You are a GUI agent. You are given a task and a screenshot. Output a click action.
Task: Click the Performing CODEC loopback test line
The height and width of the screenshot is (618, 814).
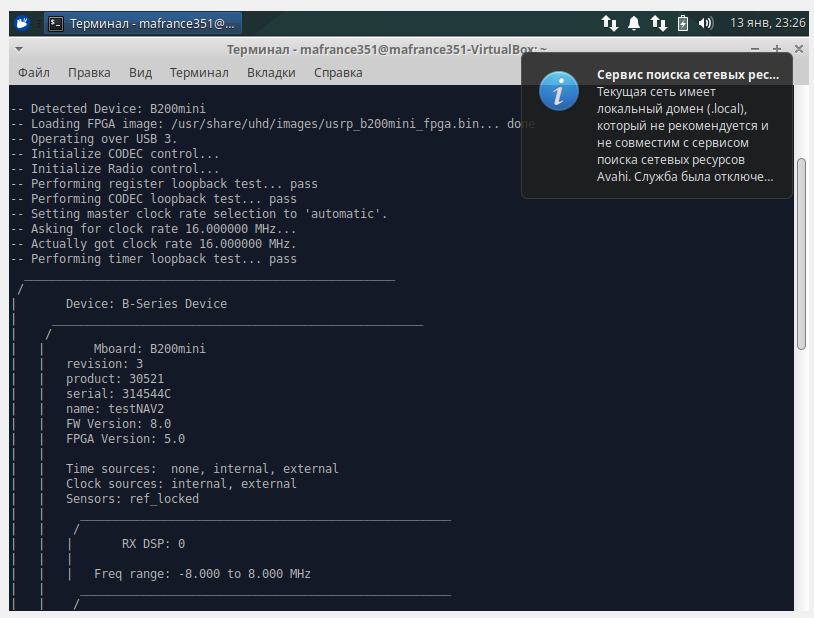(x=154, y=199)
